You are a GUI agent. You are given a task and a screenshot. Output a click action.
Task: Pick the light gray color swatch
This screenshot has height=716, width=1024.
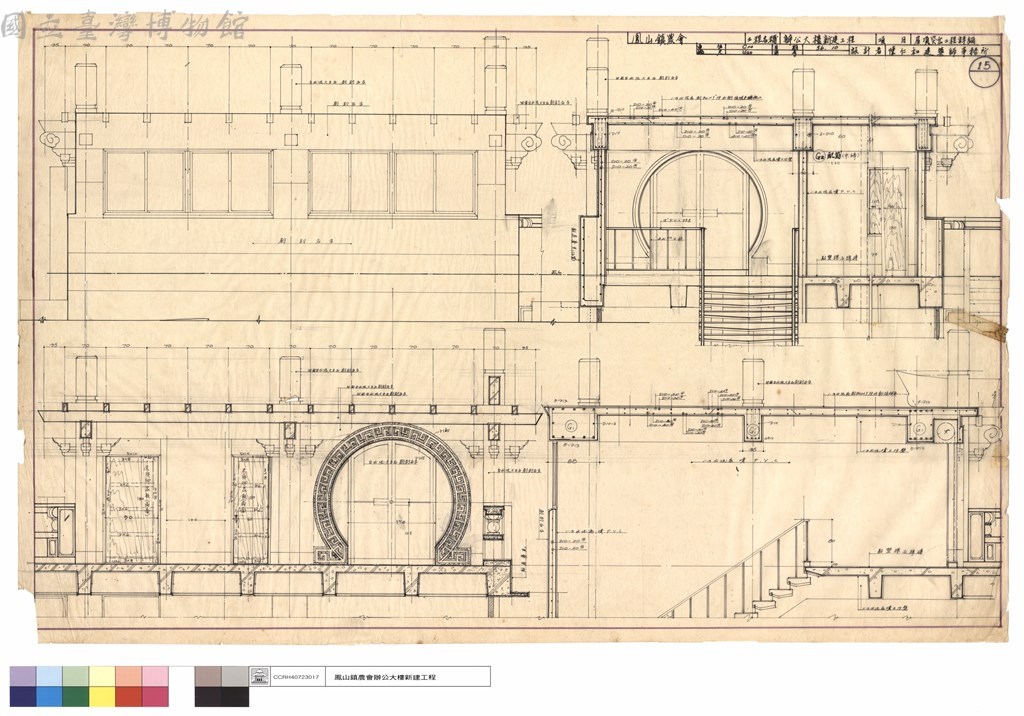tap(235, 676)
